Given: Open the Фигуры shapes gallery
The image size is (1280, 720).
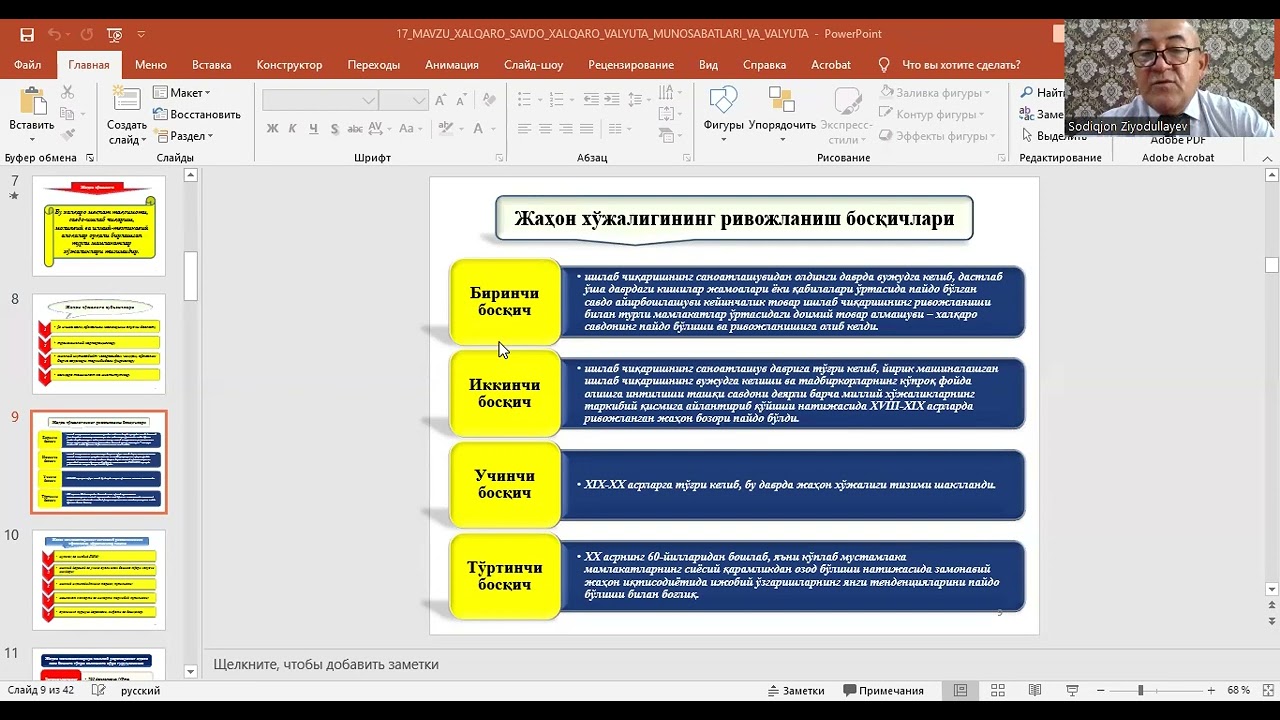Looking at the screenshot, I should (723, 115).
